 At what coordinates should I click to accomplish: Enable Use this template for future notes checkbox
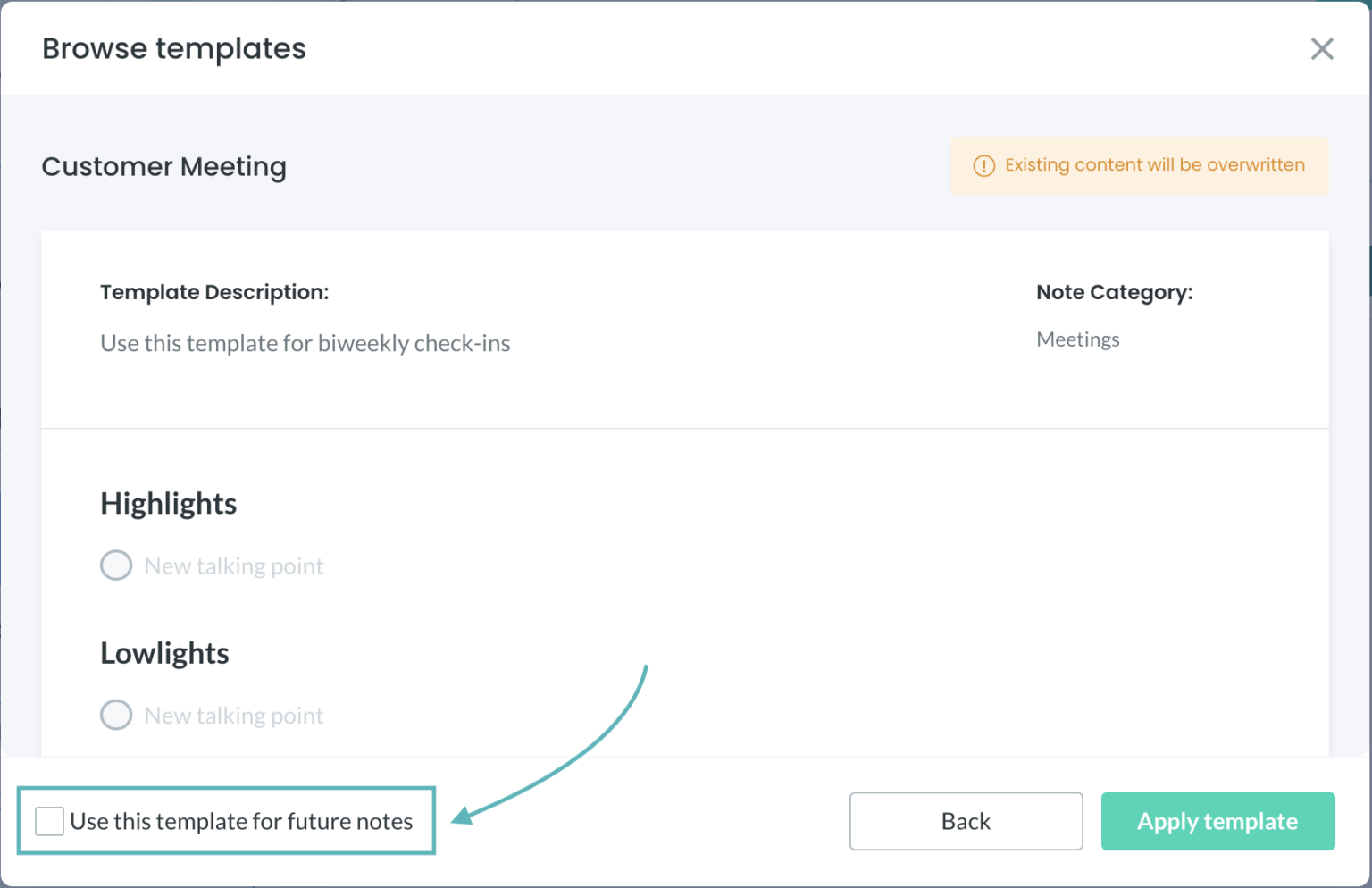pyautogui.click(x=49, y=821)
